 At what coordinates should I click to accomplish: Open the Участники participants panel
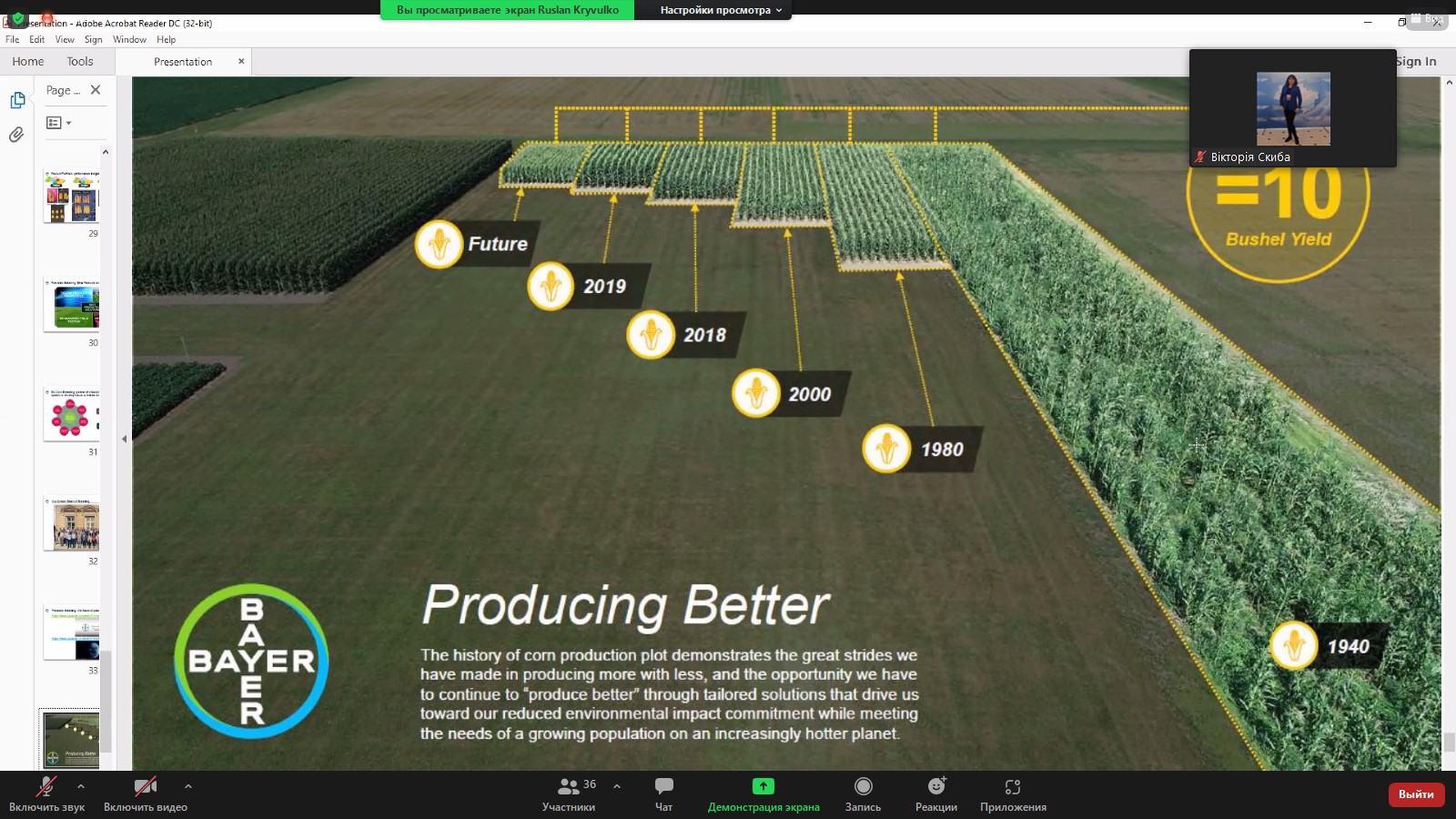(x=569, y=794)
